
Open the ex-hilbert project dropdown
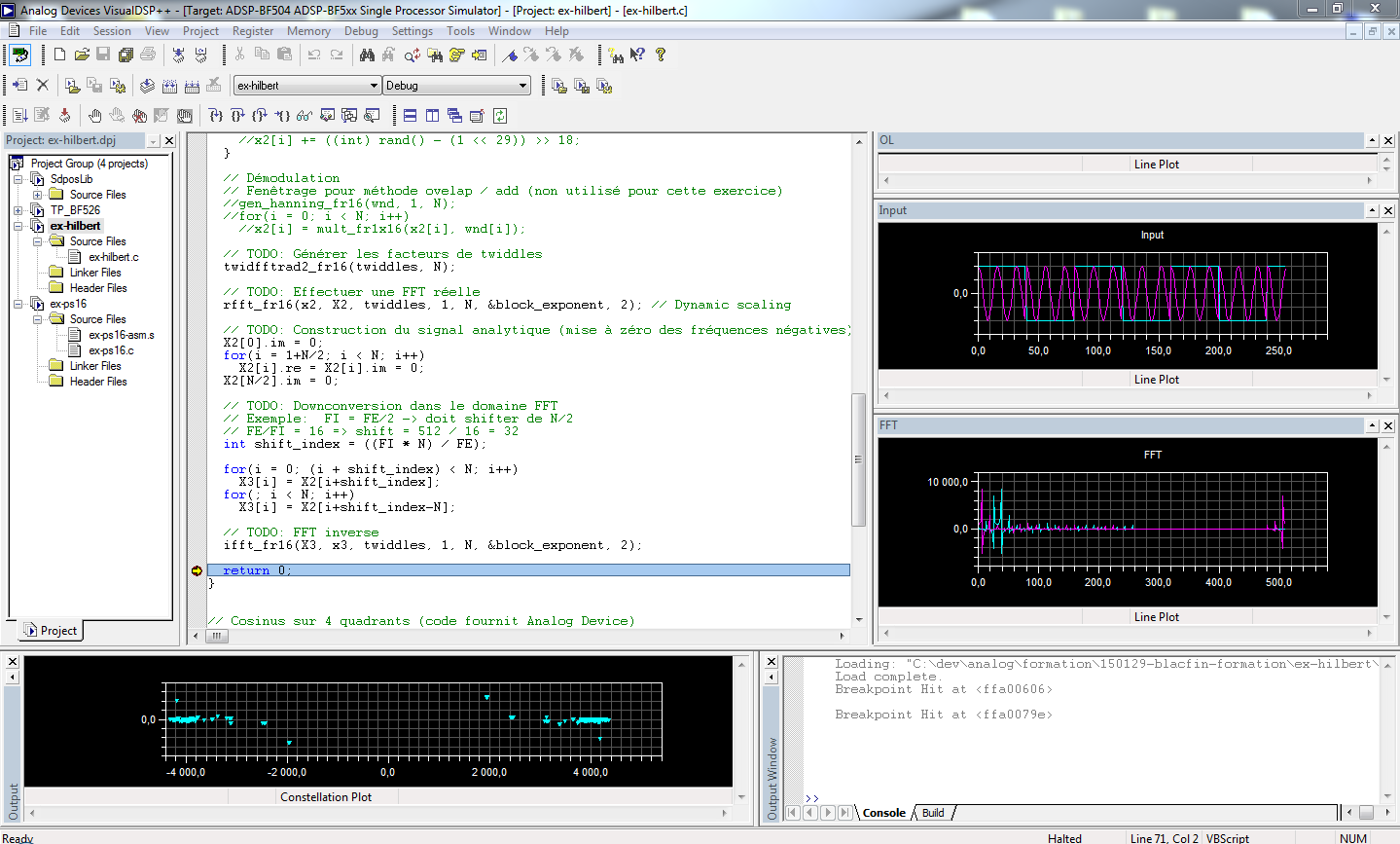374,86
